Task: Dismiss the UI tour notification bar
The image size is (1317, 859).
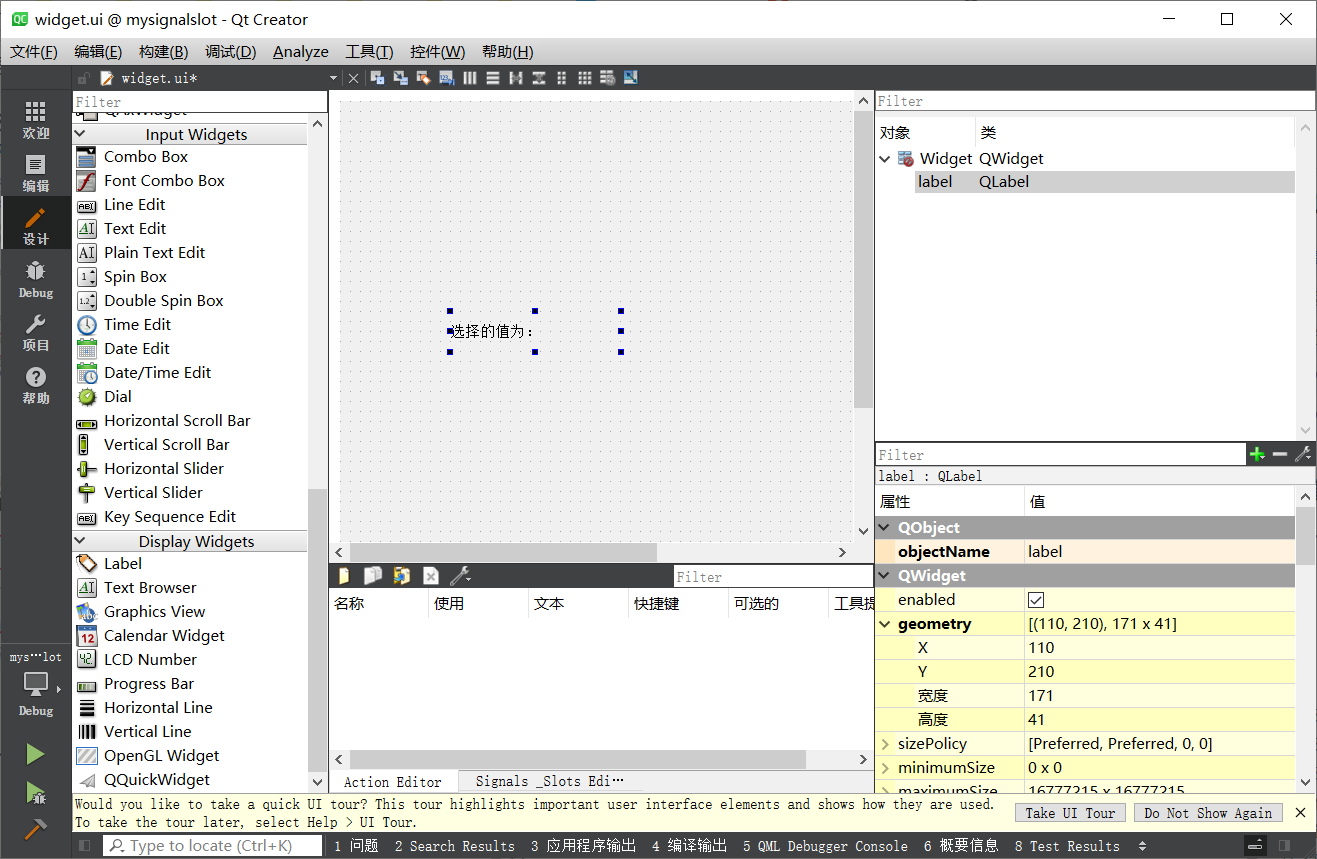Action: pos(1300,813)
